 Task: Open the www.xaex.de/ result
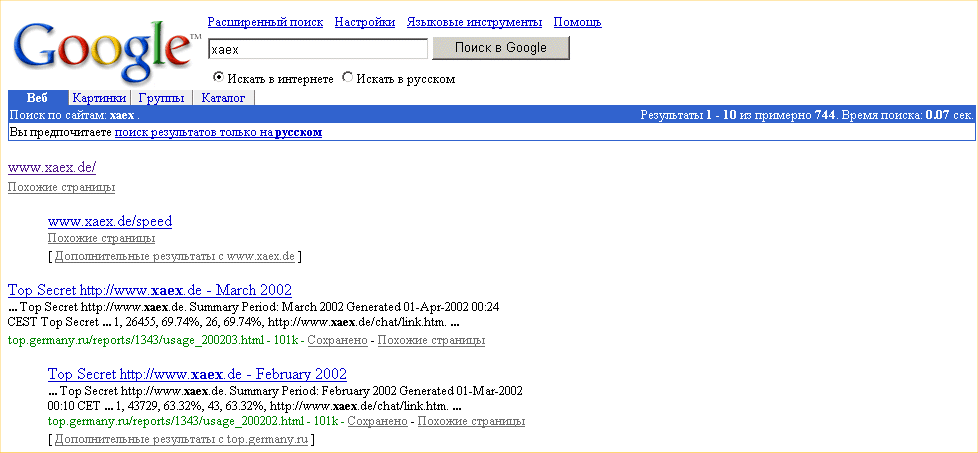tap(52, 168)
